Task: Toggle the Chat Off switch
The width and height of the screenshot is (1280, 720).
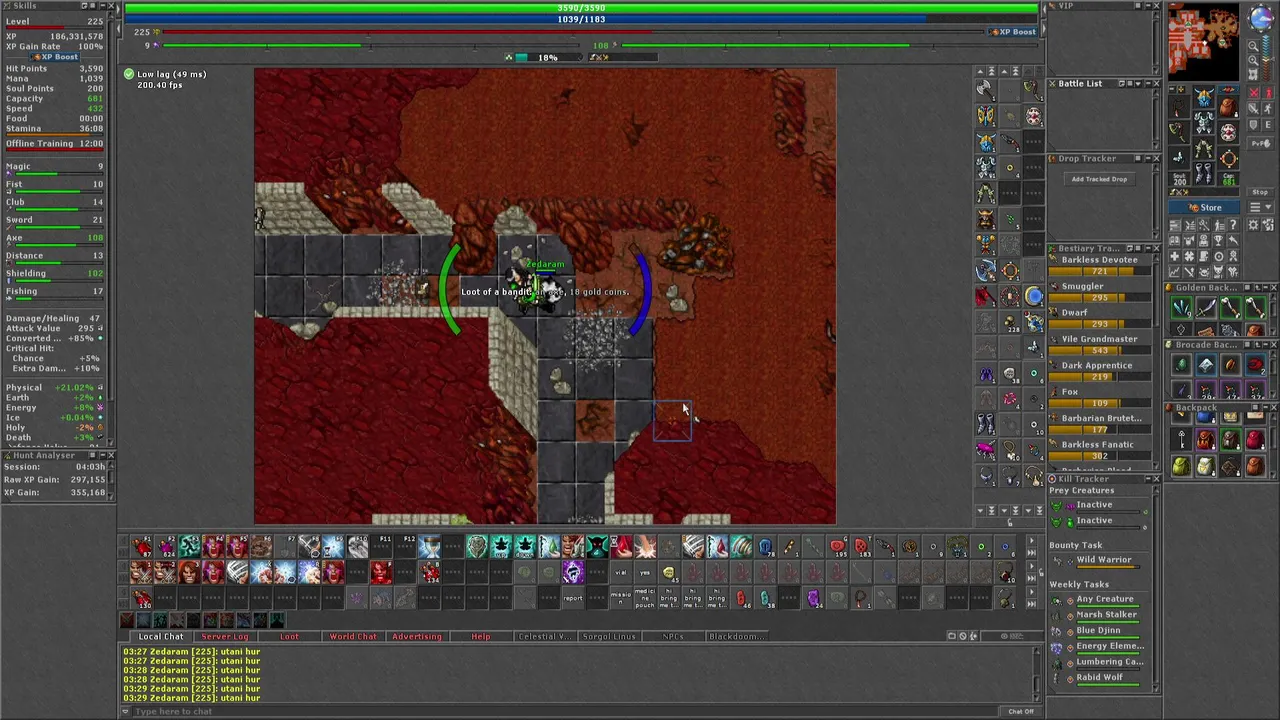Action: [1021, 711]
